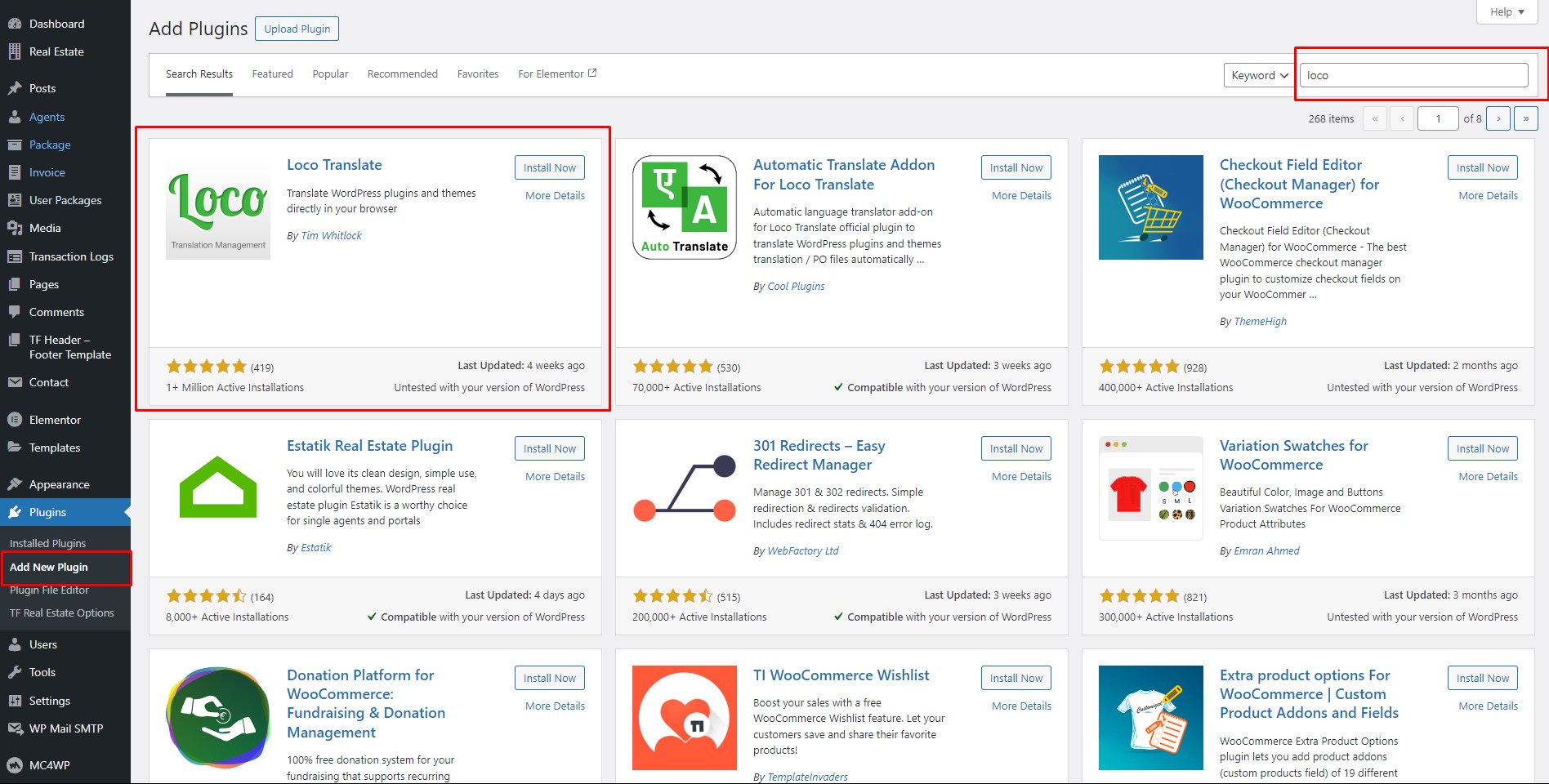Click the Templates folder icon

click(x=15, y=448)
